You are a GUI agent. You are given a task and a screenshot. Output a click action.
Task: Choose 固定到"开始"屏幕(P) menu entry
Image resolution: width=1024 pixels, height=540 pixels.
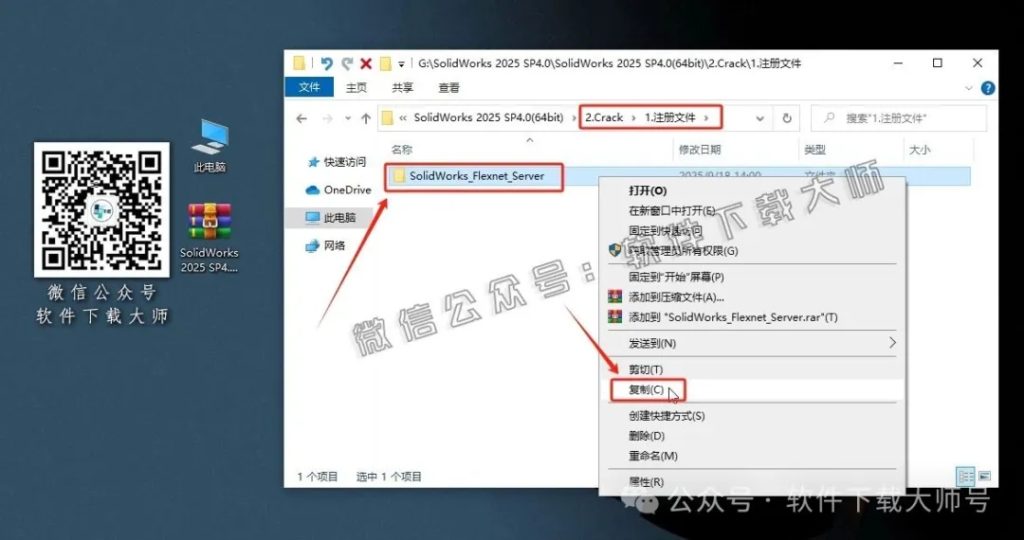pos(752,277)
